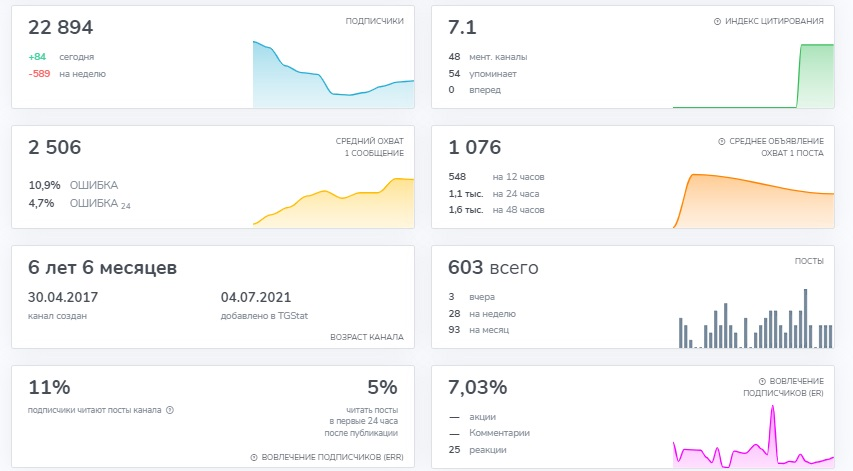853x471 pixels.
Task: Click info icon beside СРЕДНЕЕ ОБЪЯВЛЕНИЕ heading
Action: [x=722, y=142]
